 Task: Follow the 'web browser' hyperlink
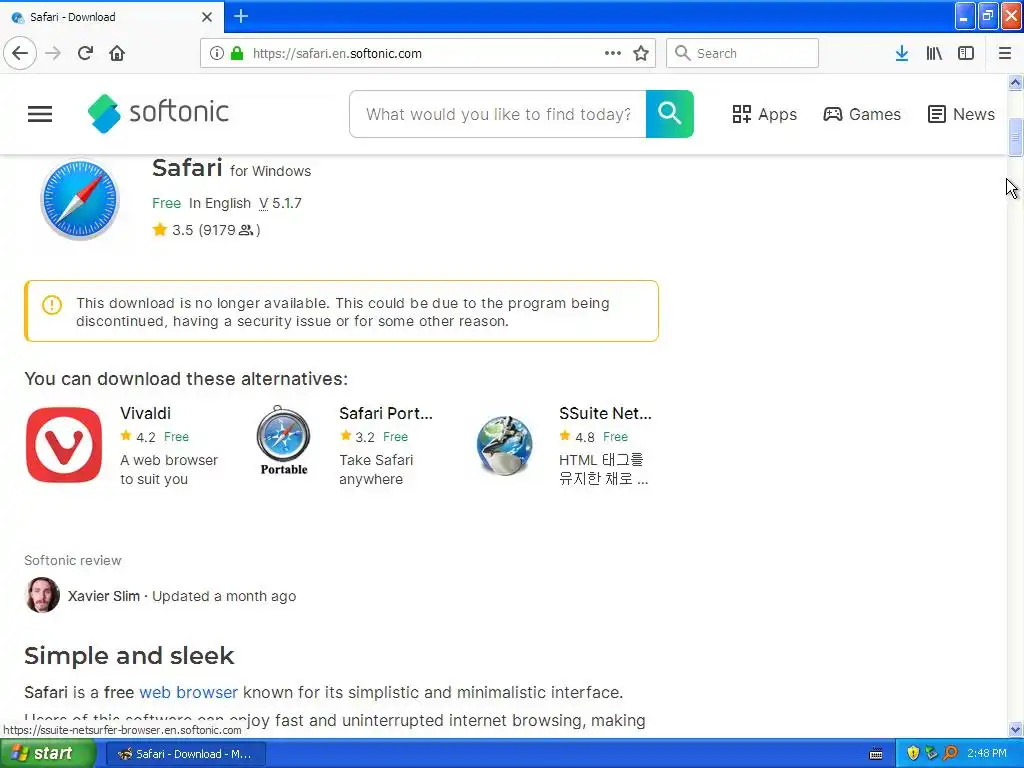pos(189,692)
